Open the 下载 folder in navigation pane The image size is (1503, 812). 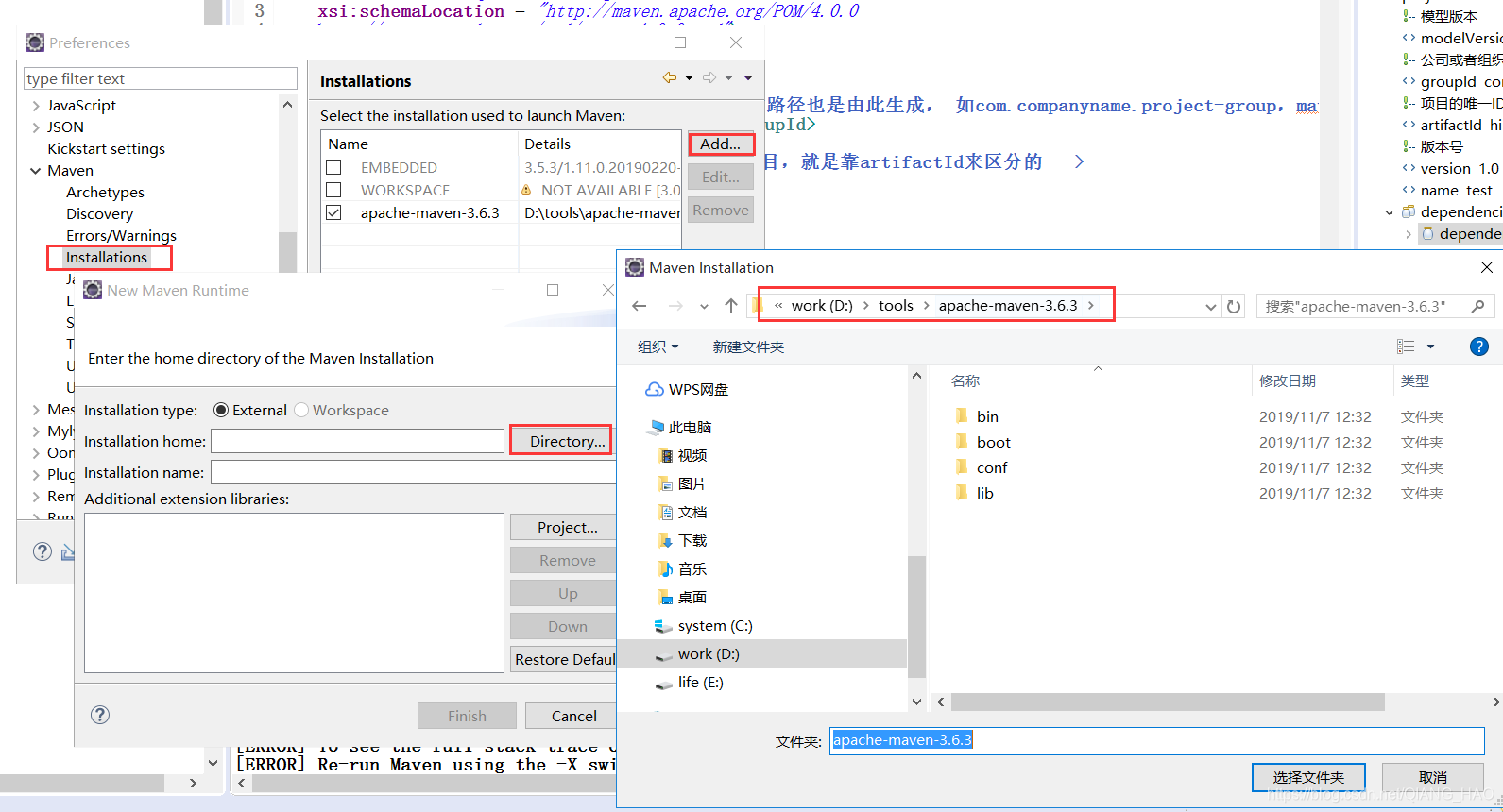(682, 540)
